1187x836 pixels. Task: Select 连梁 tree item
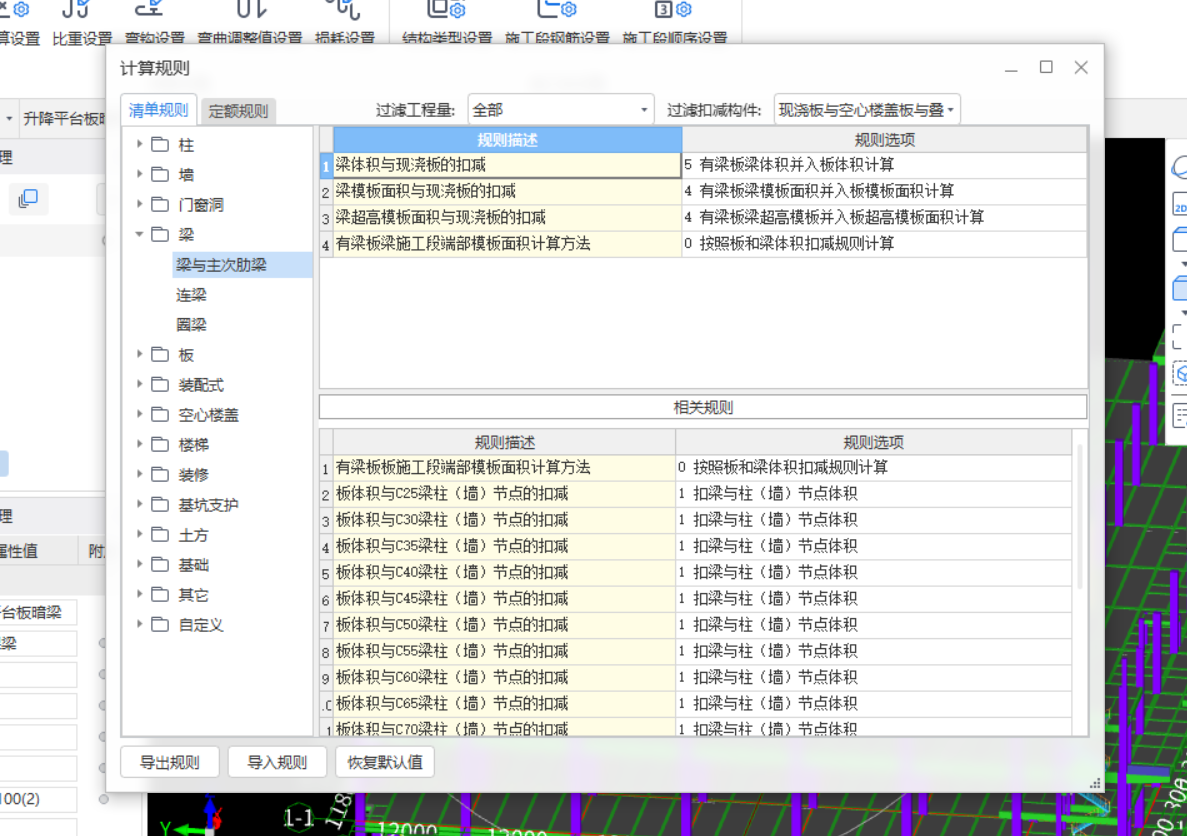(x=191, y=295)
